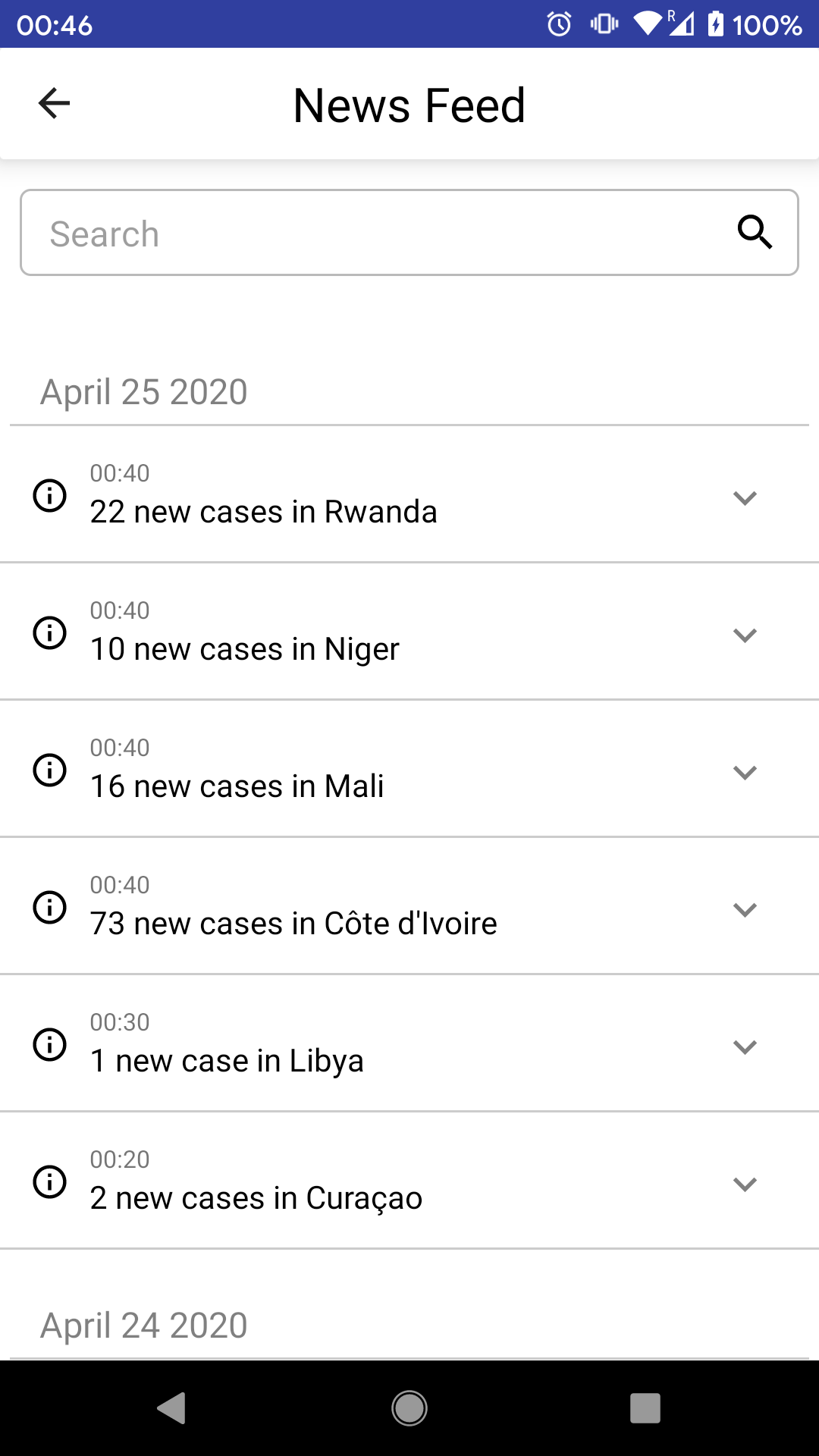
Task: Tap the magnifier search icon
Action: [755, 232]
